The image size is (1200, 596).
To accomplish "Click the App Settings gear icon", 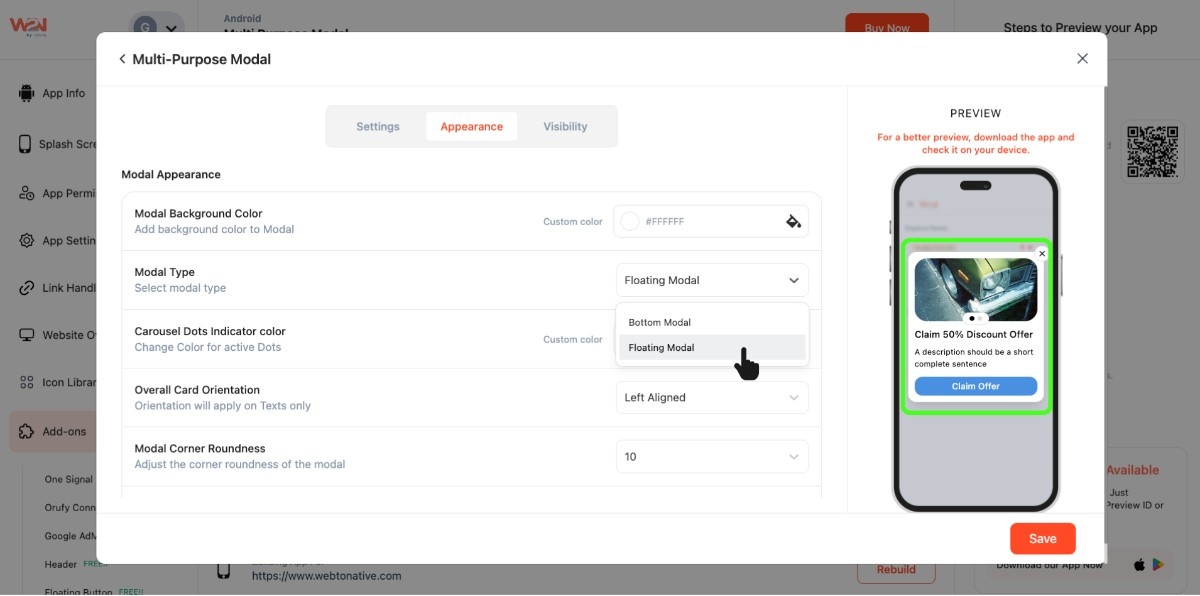I will tap(26, 241).
